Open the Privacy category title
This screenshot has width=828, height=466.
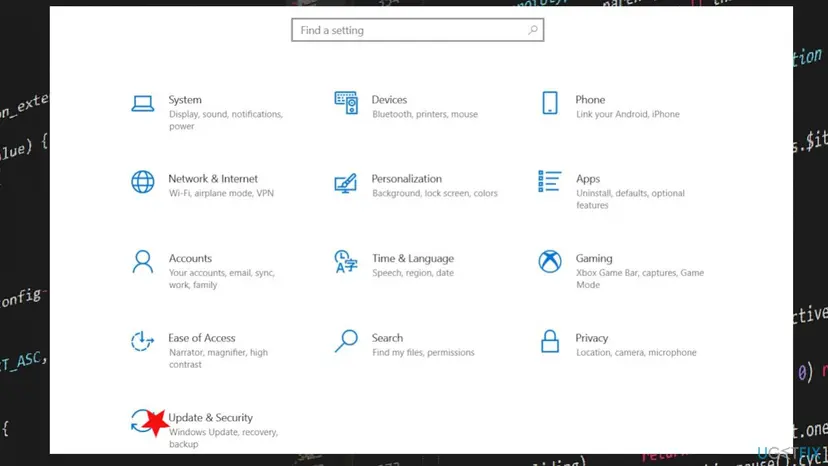point(591,338)
